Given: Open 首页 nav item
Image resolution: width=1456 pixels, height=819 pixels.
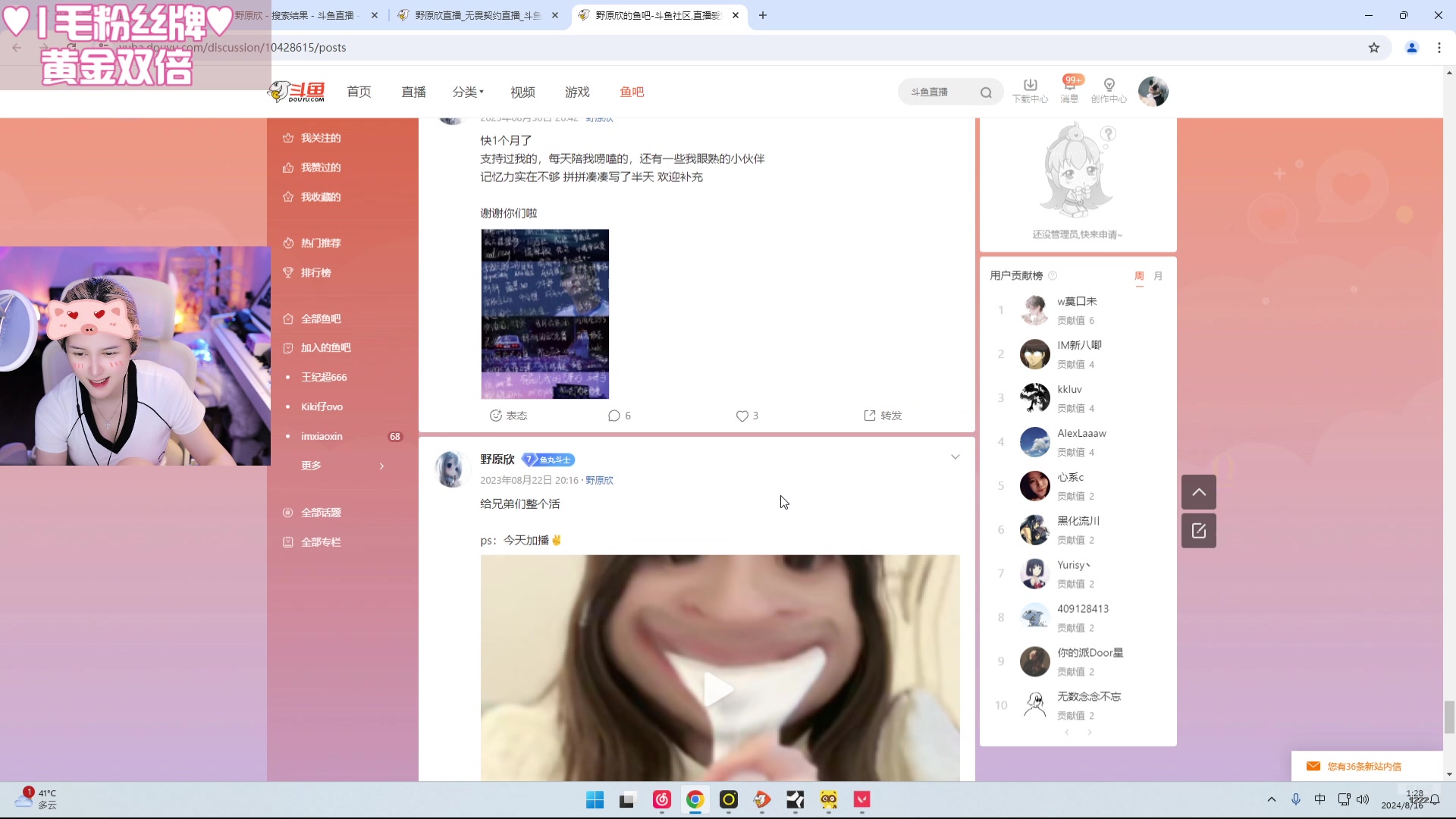Looking at the screenshot, I should (359, 92).
